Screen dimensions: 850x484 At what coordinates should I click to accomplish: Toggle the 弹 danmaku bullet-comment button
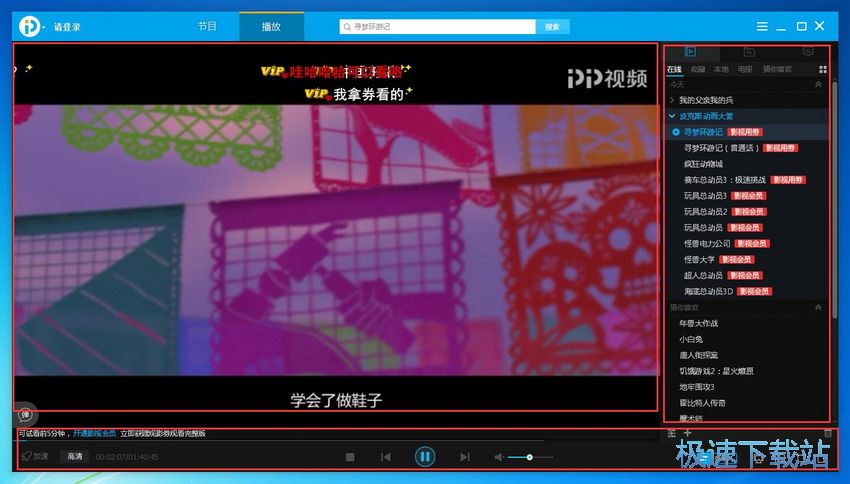[x=25, y=415]
